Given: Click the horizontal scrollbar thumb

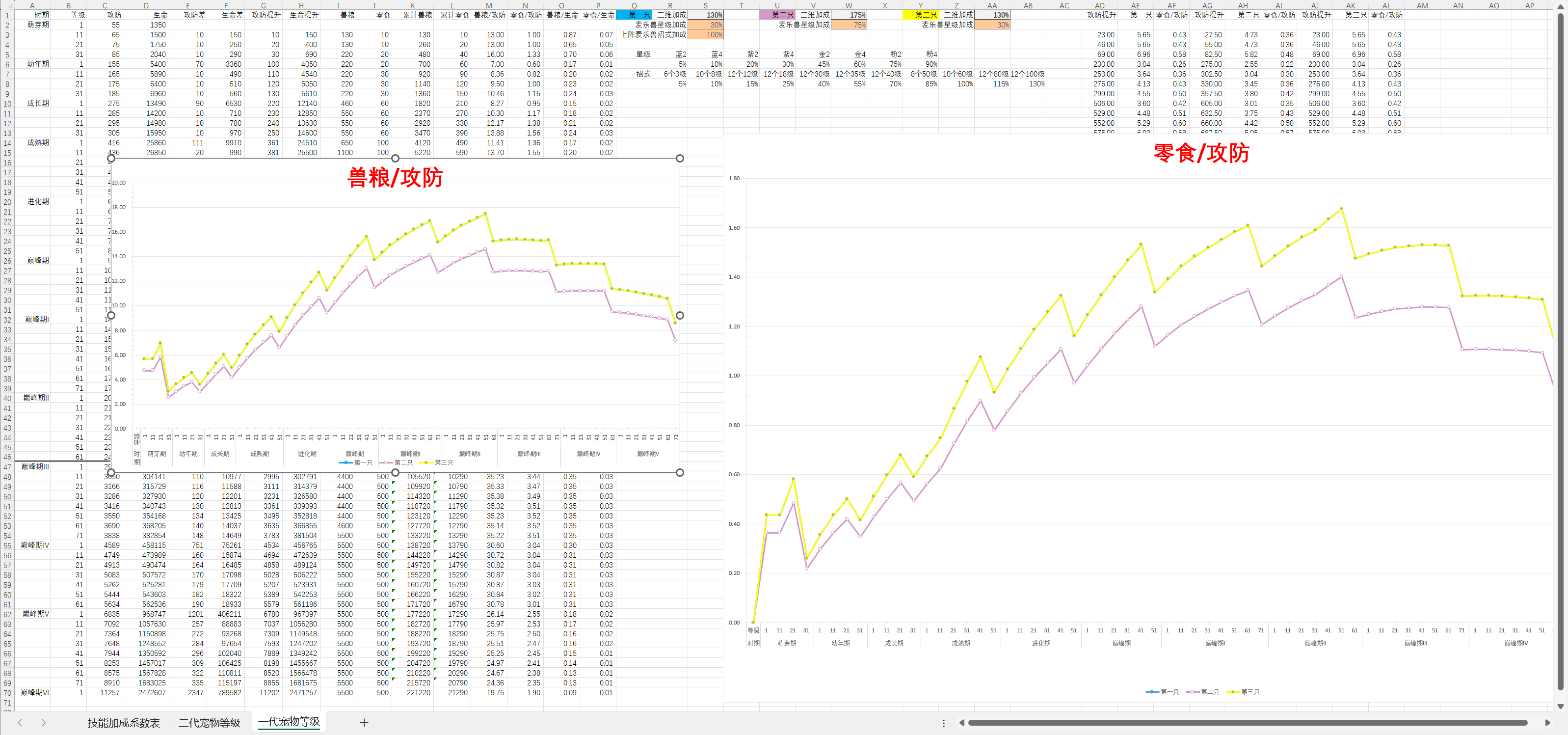Looking at the screenshot, I should (1248, 723).
